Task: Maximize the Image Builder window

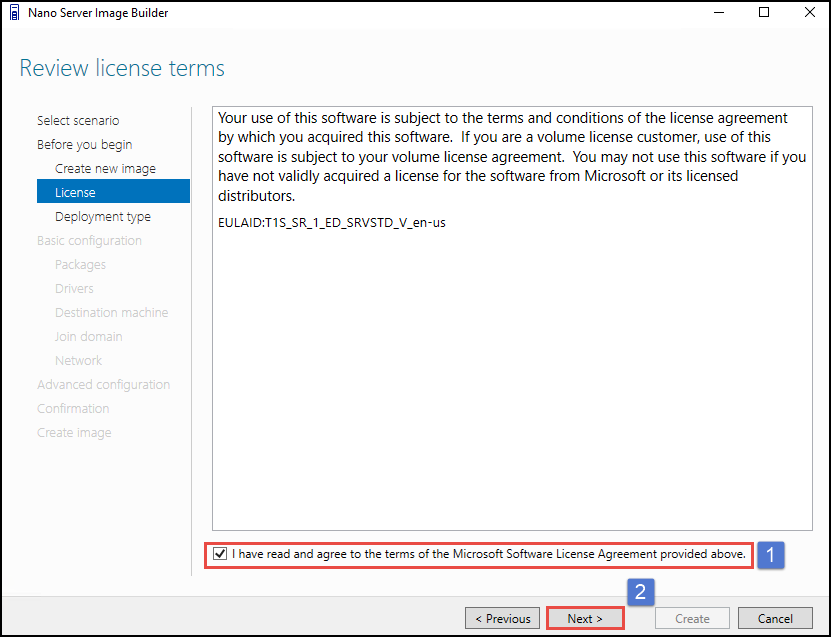Action: tap(764, 13)
